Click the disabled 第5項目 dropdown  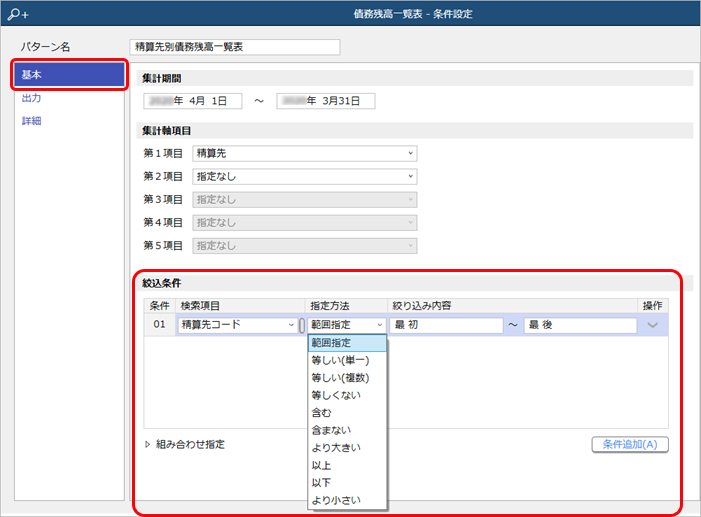tap(305, 246)
